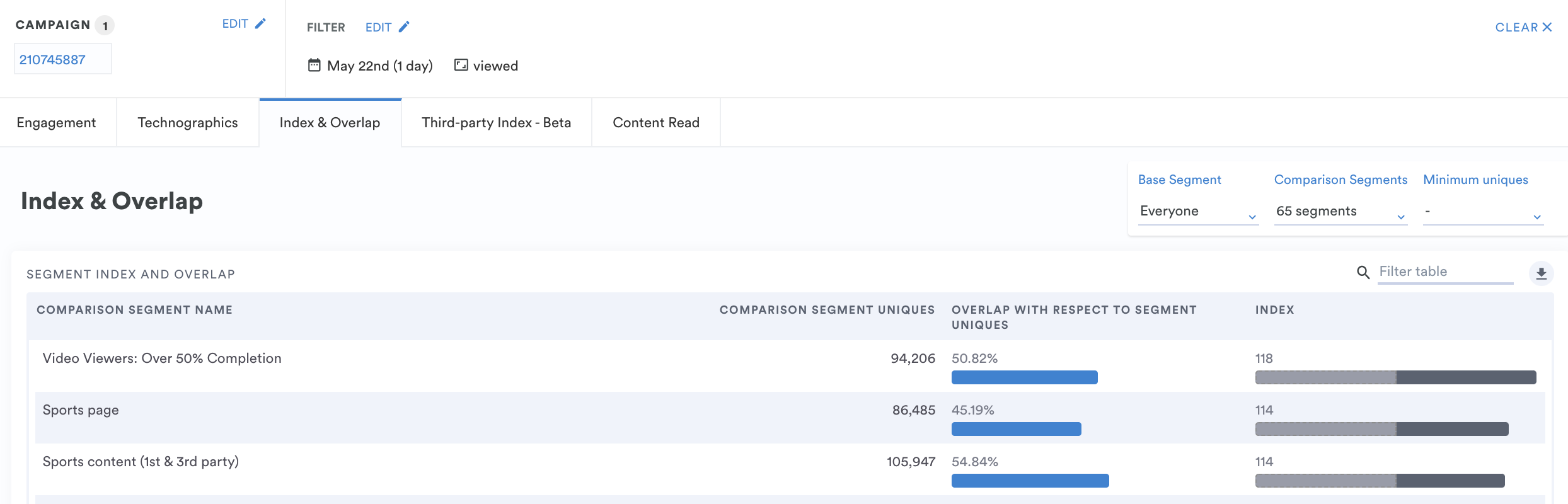Select the Index & Overlap tab
This screenshot has height=504, width=1568.
[x=330, y=123]
